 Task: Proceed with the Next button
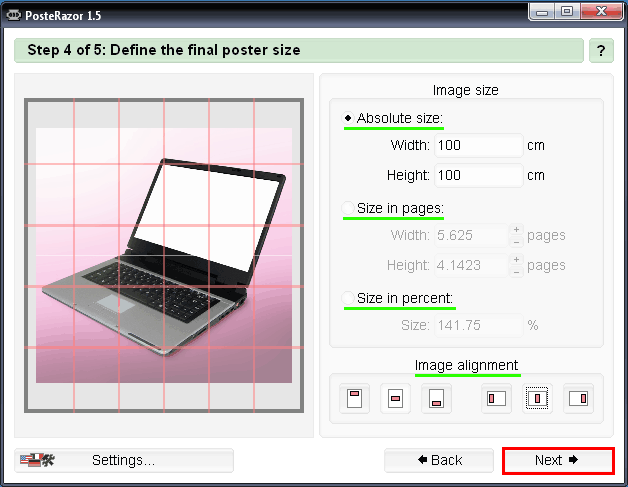(558, 460)
